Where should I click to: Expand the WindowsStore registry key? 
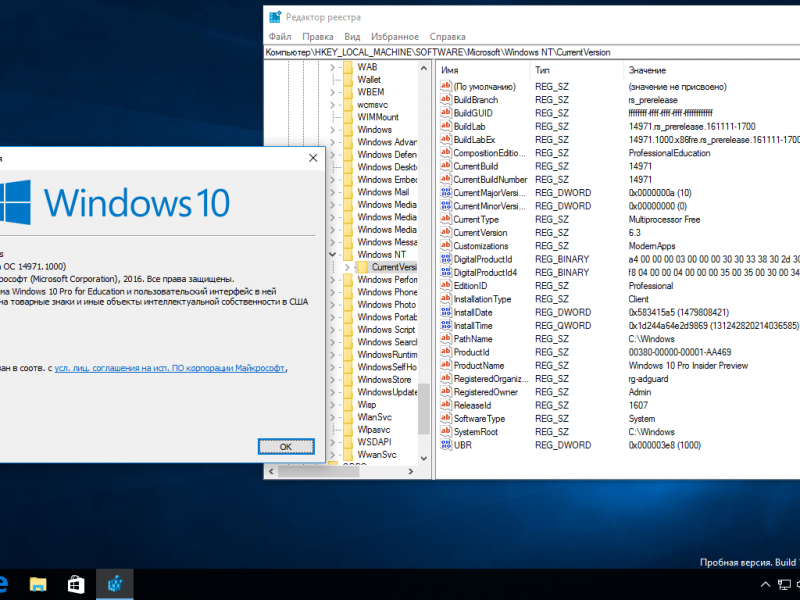[333, 380]
